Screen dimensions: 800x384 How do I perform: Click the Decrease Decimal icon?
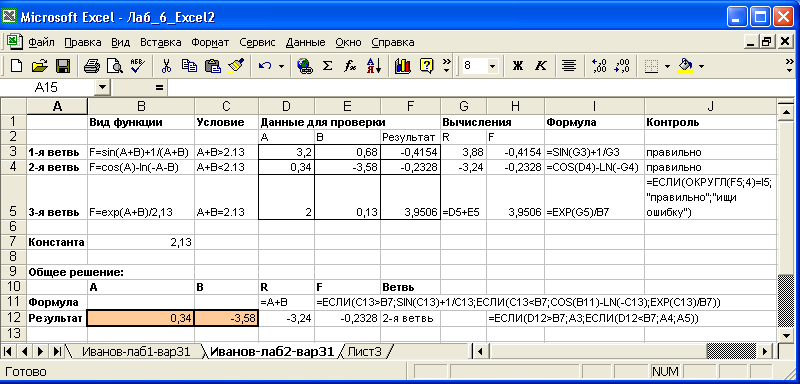click(622, 66)
